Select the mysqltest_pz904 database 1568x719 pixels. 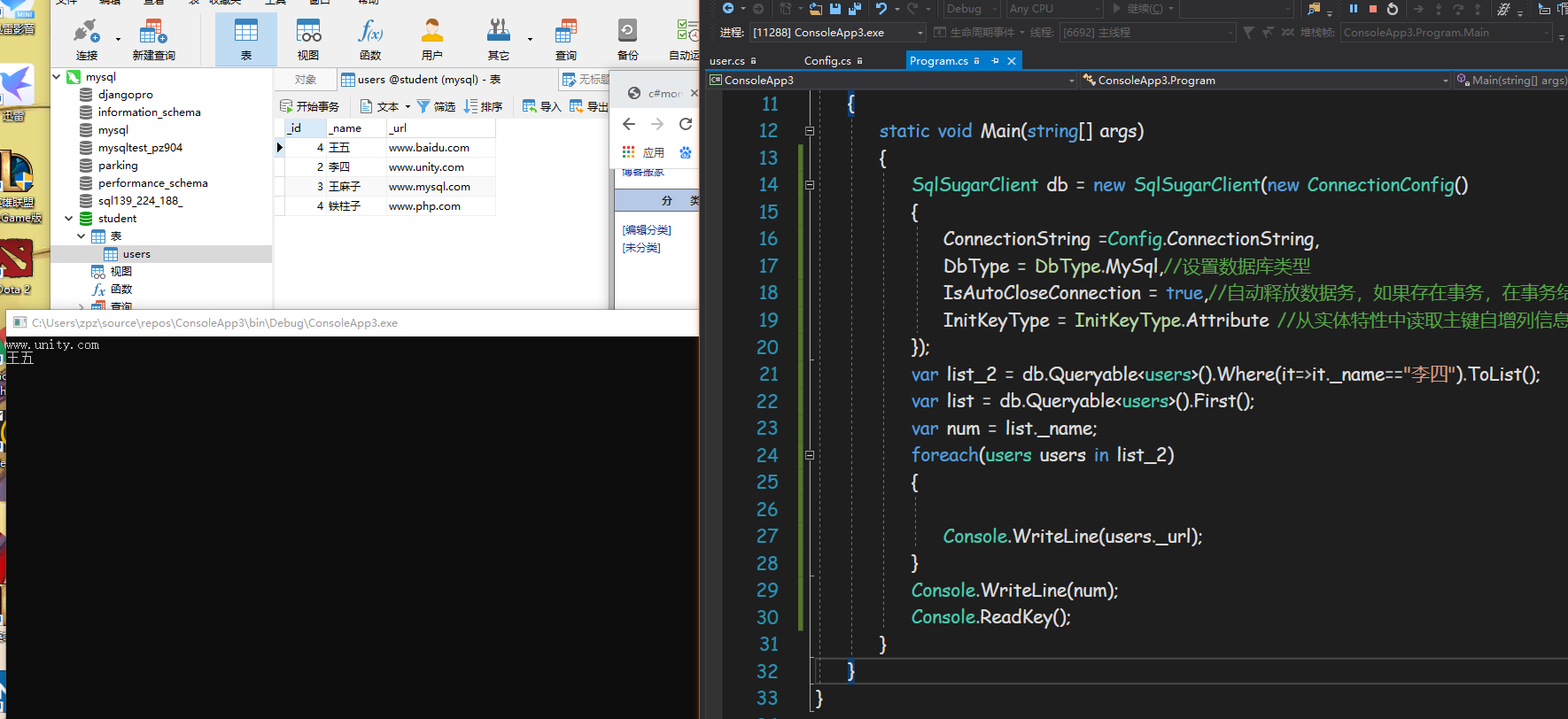140,148
